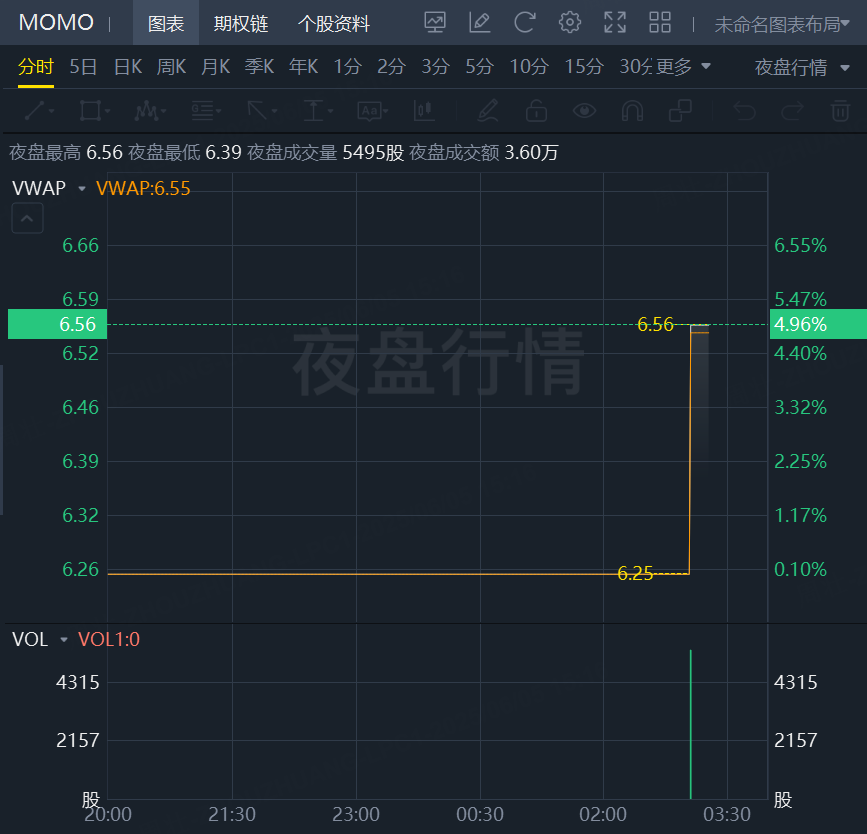Viewport: 867px width, 834px height.
Task: Select the brush pencil drawing tool
Action: pos(488,111)
